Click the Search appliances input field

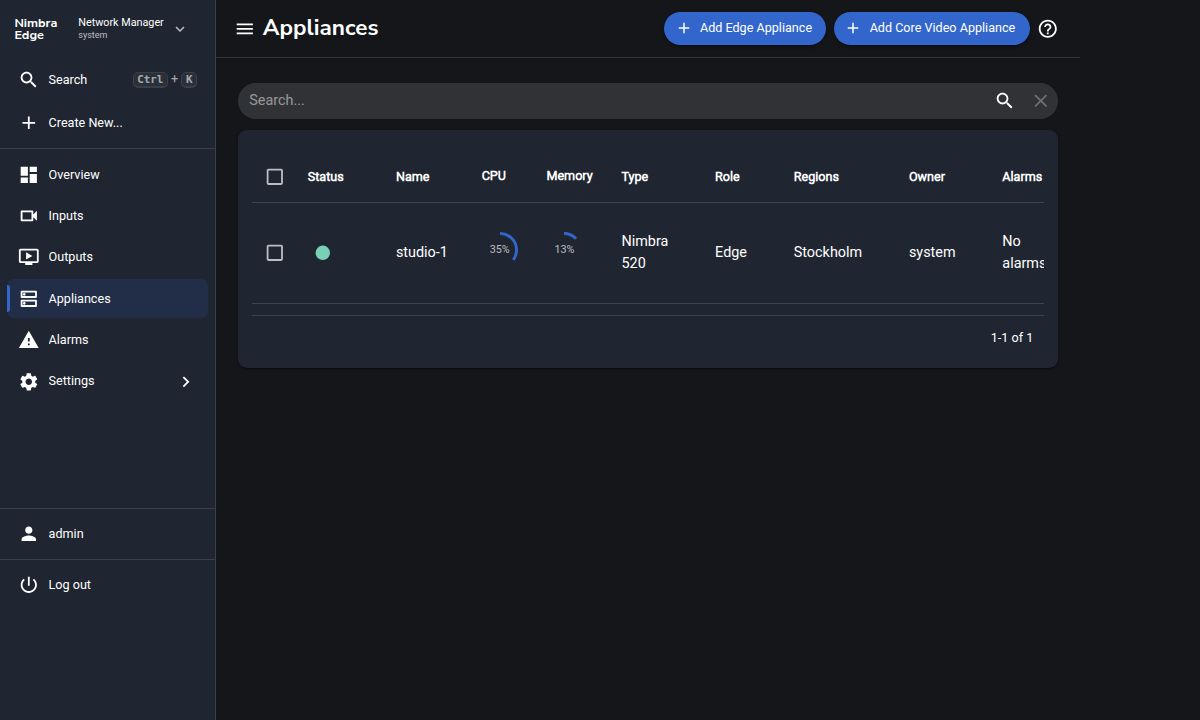point(616,101)
